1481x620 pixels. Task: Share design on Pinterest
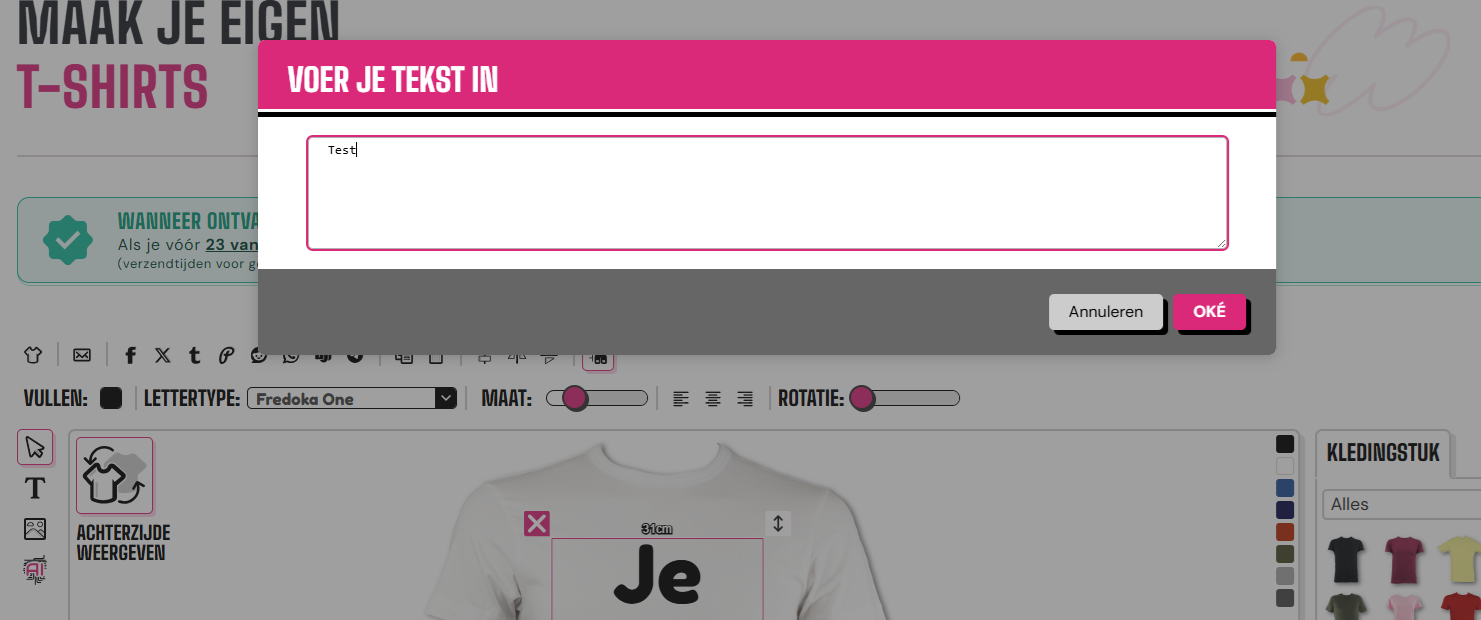[x=226, y=355]
